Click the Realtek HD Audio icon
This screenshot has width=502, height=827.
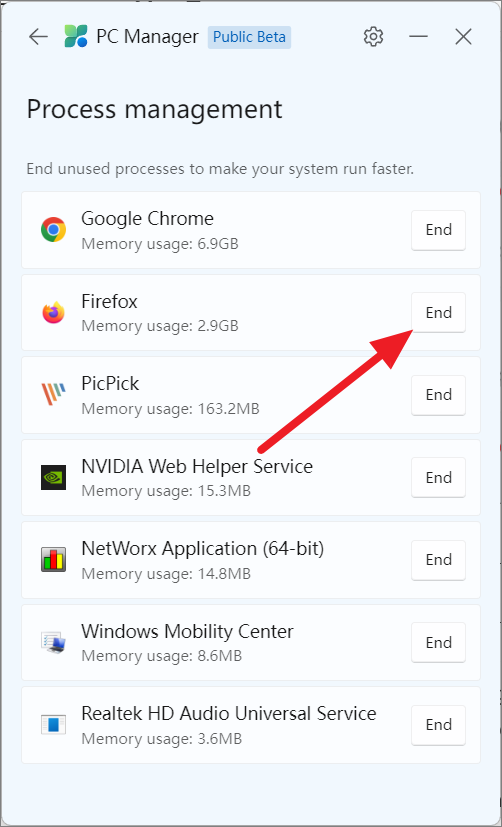click(53, 725)
